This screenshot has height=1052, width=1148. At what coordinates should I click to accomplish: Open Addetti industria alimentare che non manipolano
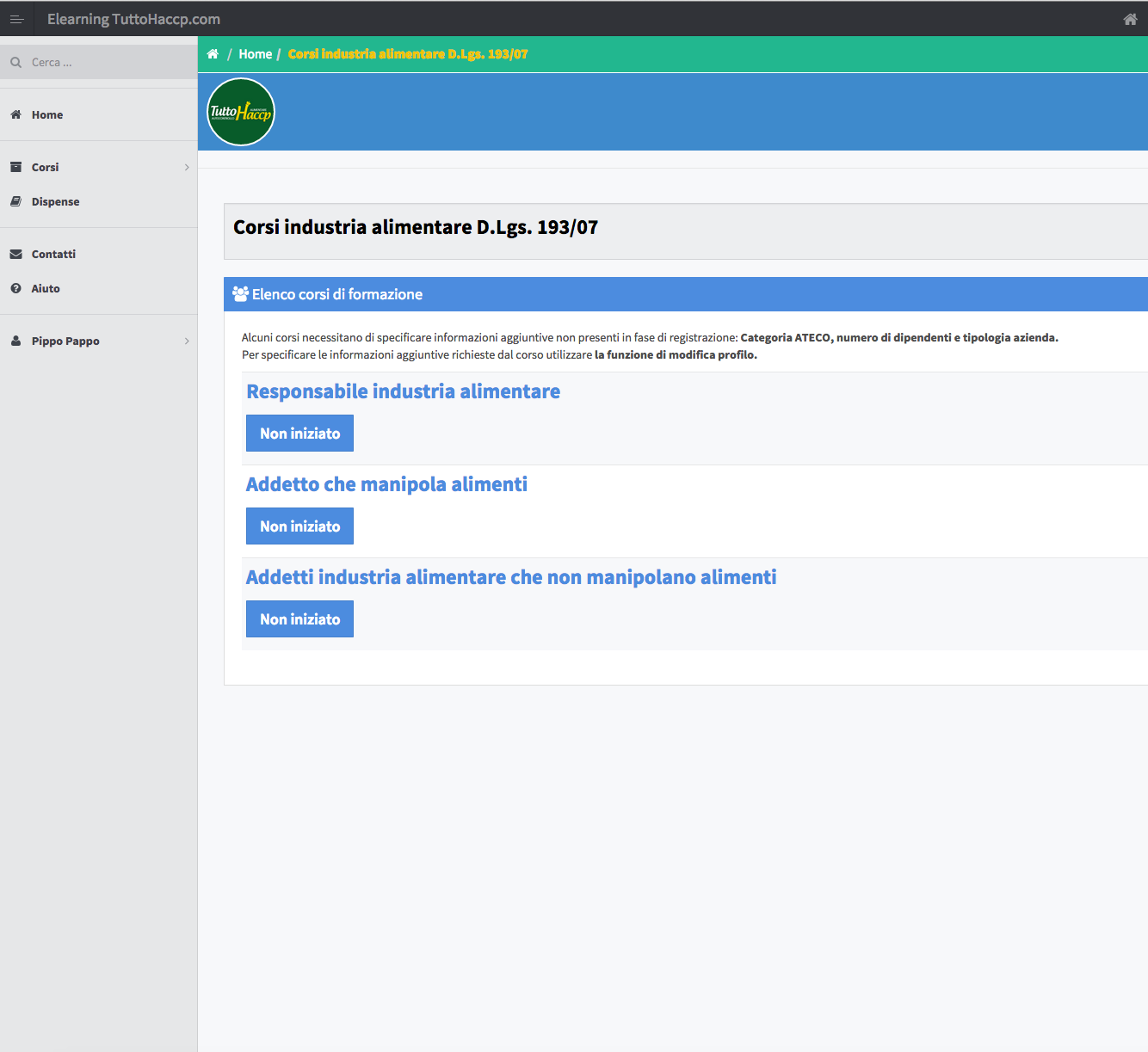511,577
